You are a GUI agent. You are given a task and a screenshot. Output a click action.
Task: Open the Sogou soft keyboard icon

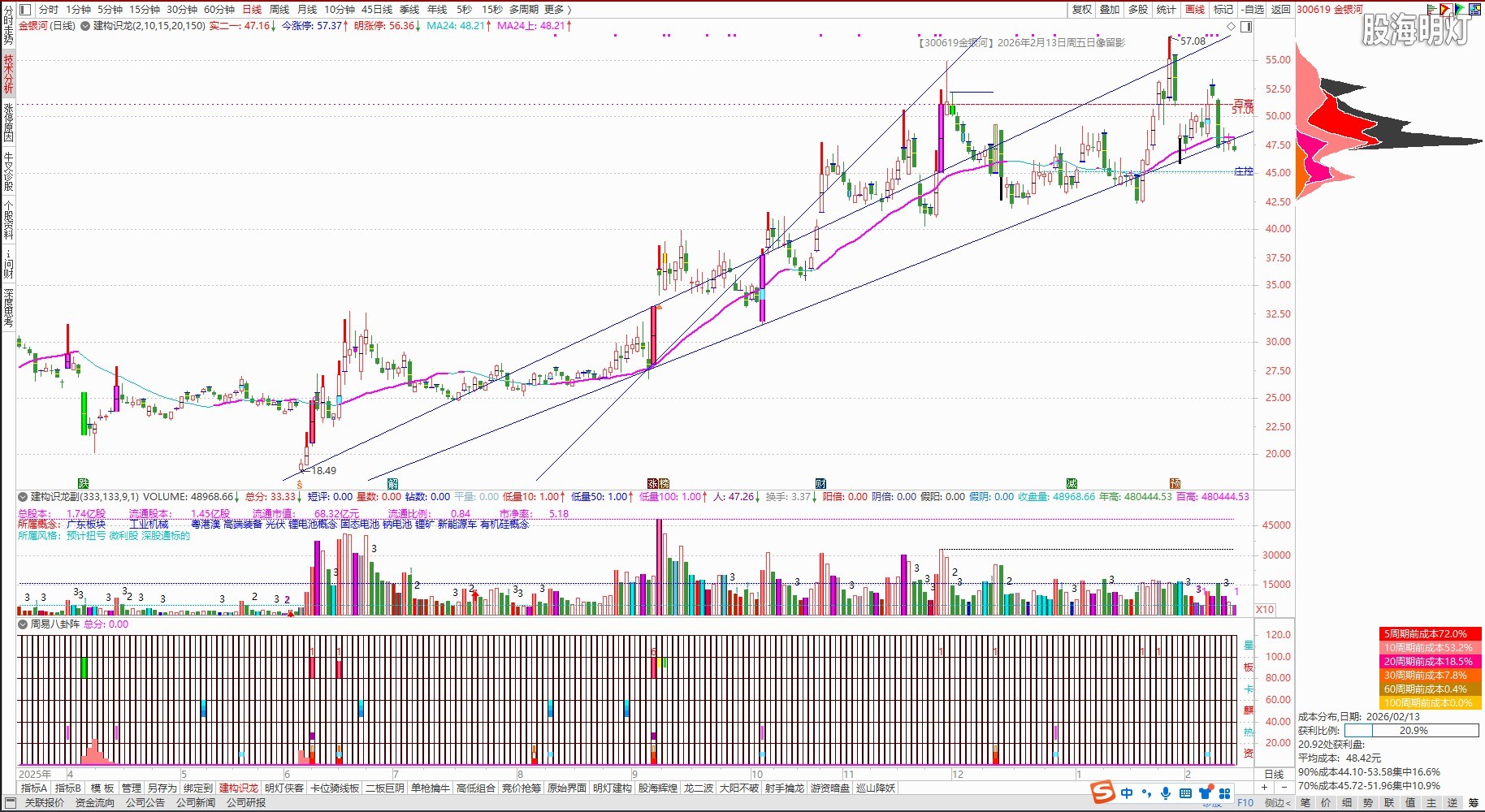point(1185,793)
